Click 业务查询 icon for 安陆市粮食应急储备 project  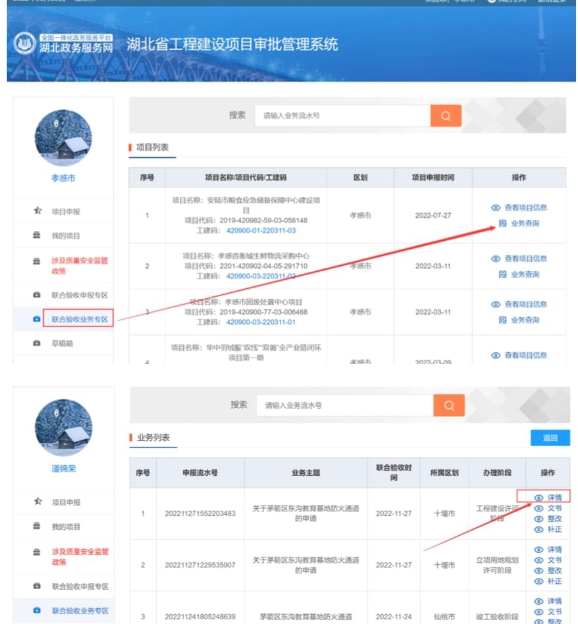503,223
